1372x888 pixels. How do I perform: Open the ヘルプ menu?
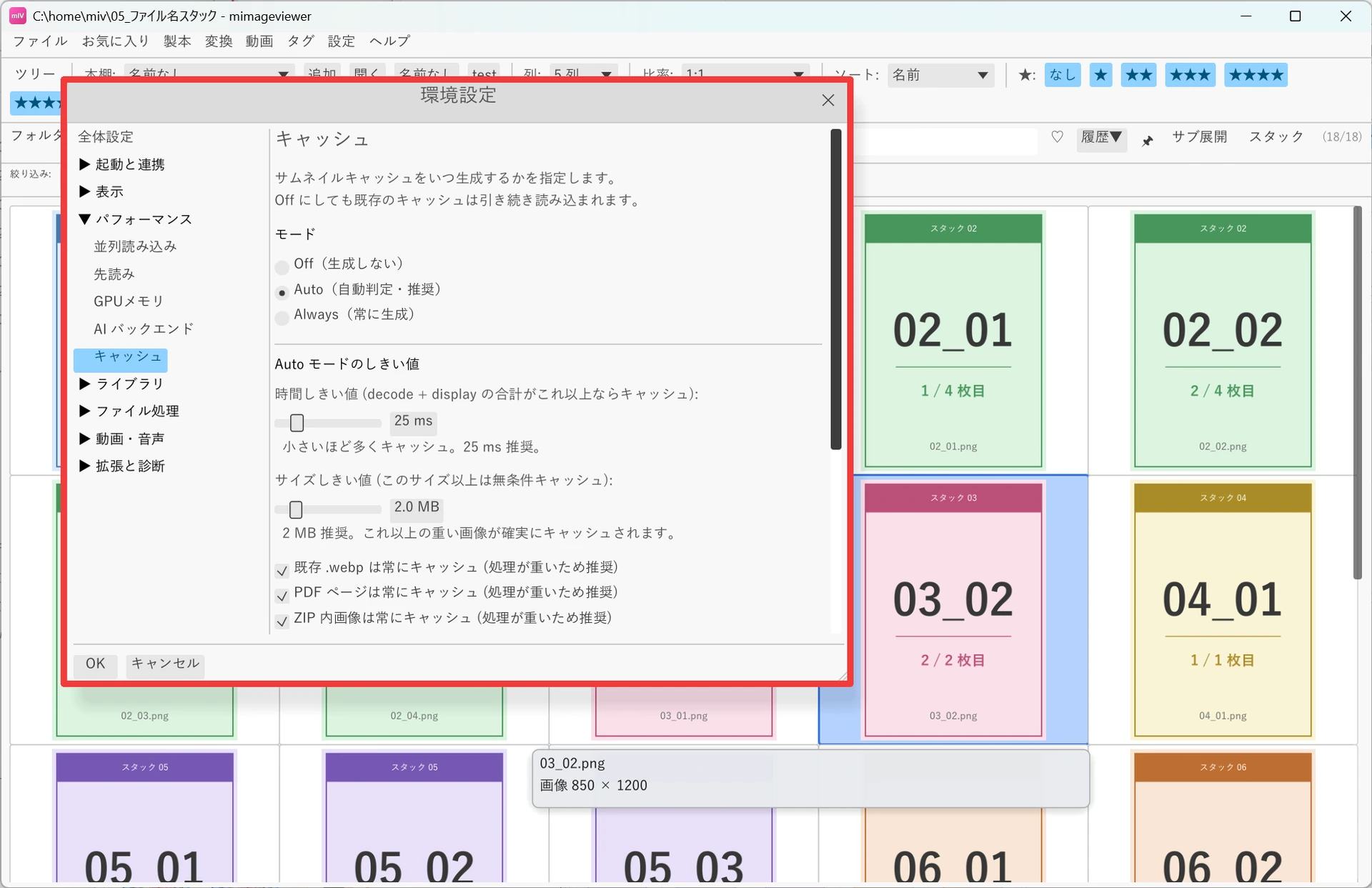click(x=389, y=41)
